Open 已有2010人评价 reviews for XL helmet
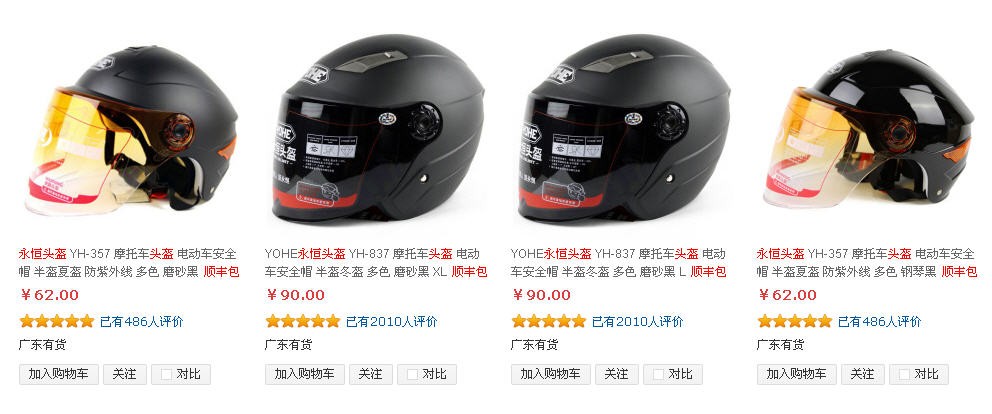 [392, 322]
